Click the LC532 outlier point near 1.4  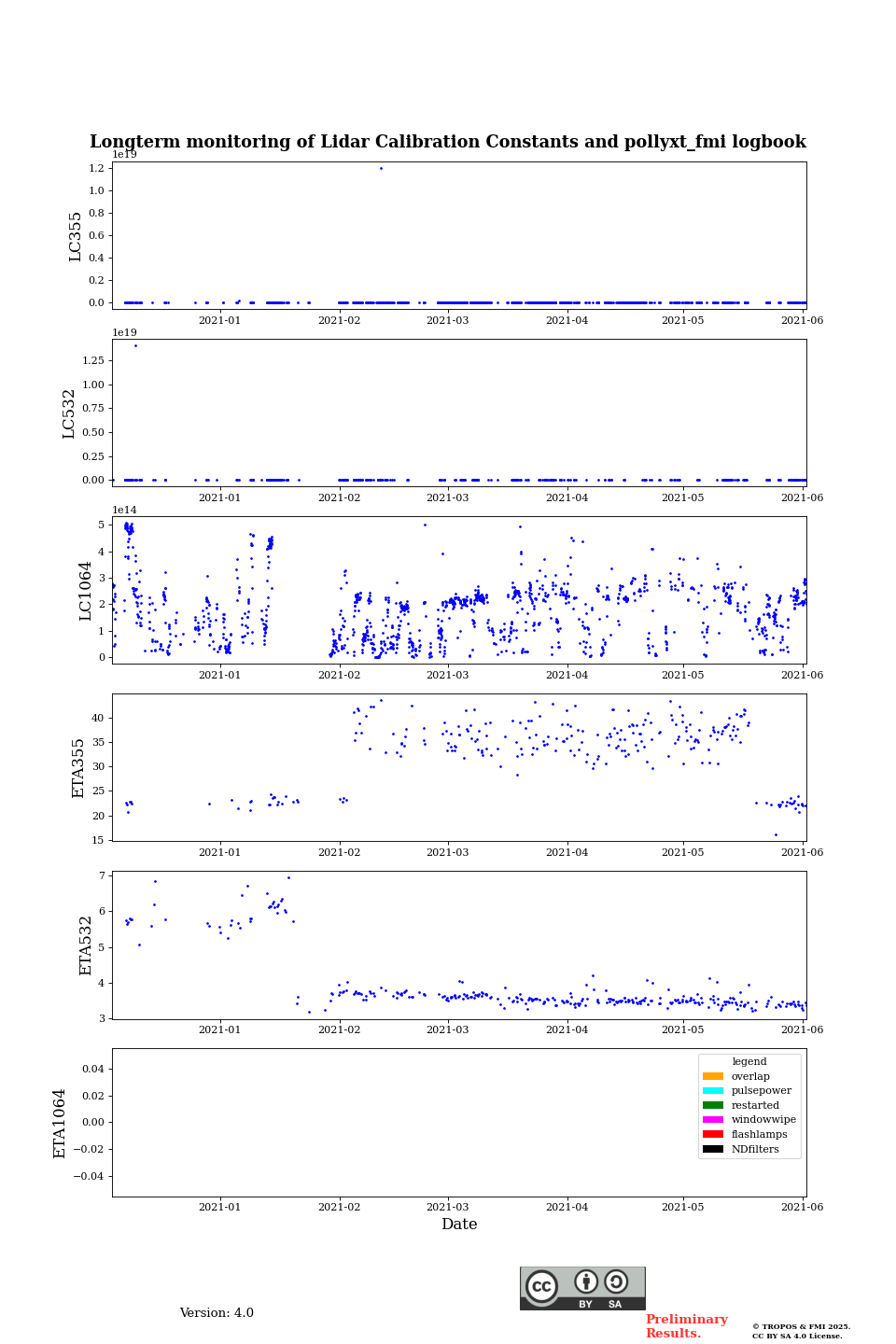[135, 345]
